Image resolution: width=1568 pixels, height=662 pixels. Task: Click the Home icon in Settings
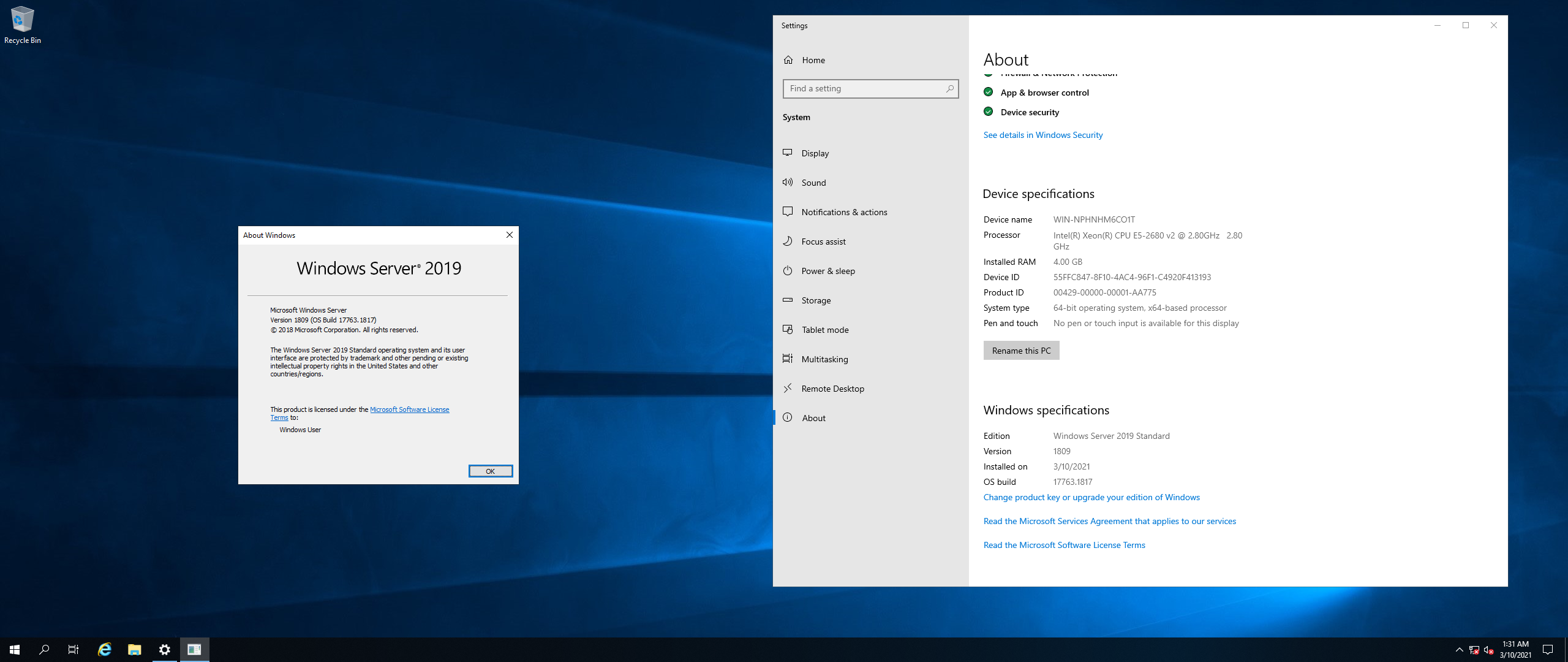788,60
